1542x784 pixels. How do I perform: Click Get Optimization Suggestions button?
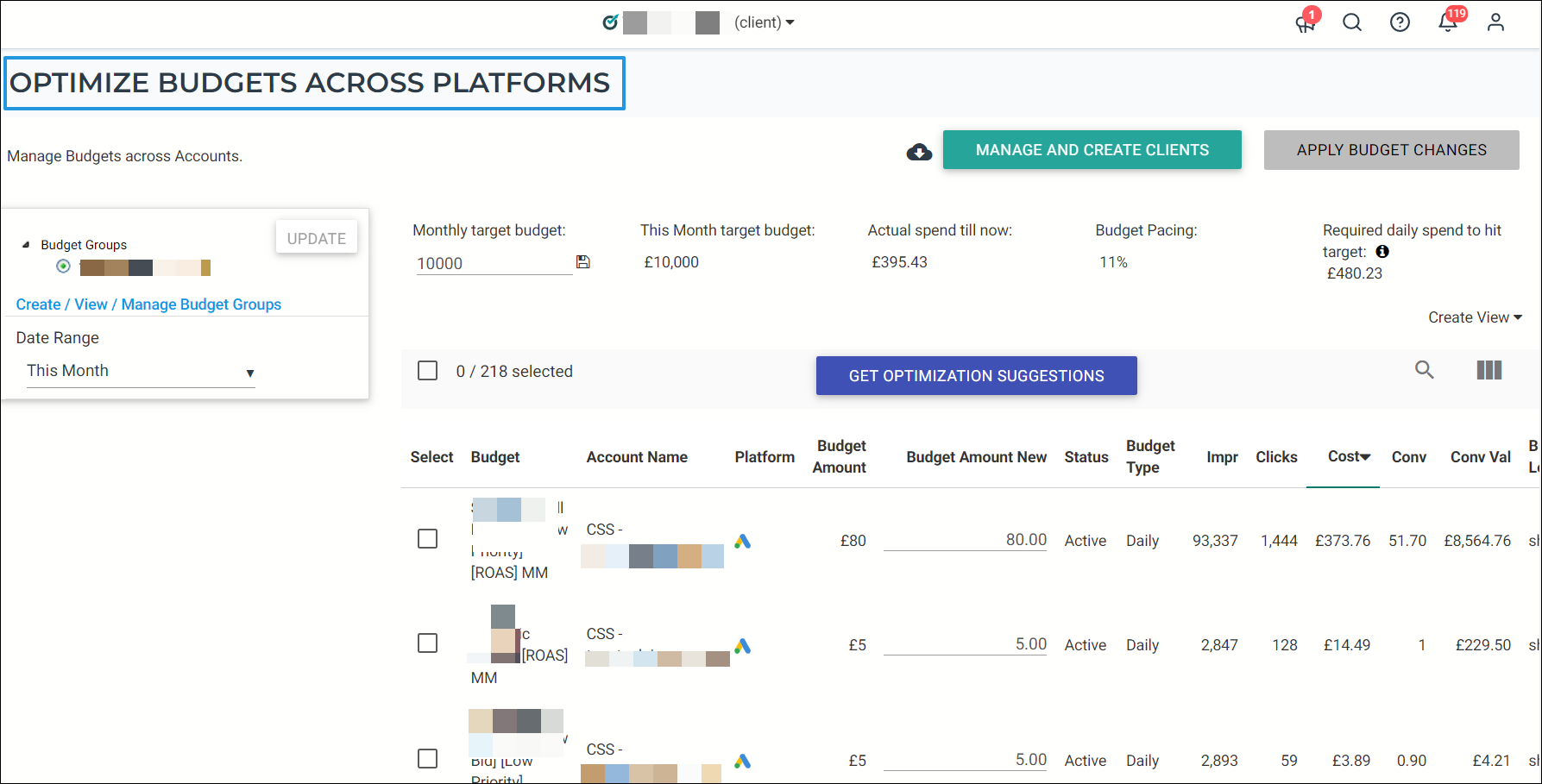pos(976,376)
